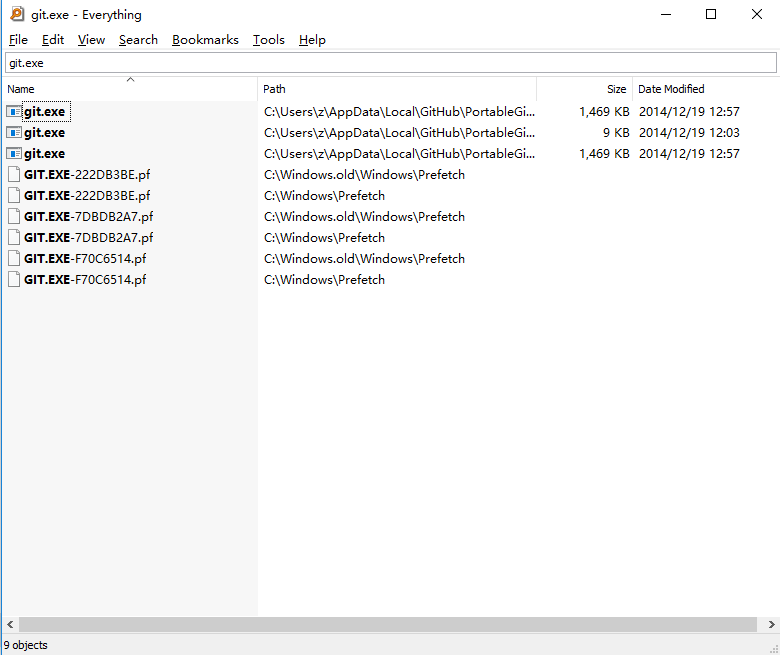Click the search box containing git.exe
The width and height of the screenshot is (780, 655).
point(390,63)
